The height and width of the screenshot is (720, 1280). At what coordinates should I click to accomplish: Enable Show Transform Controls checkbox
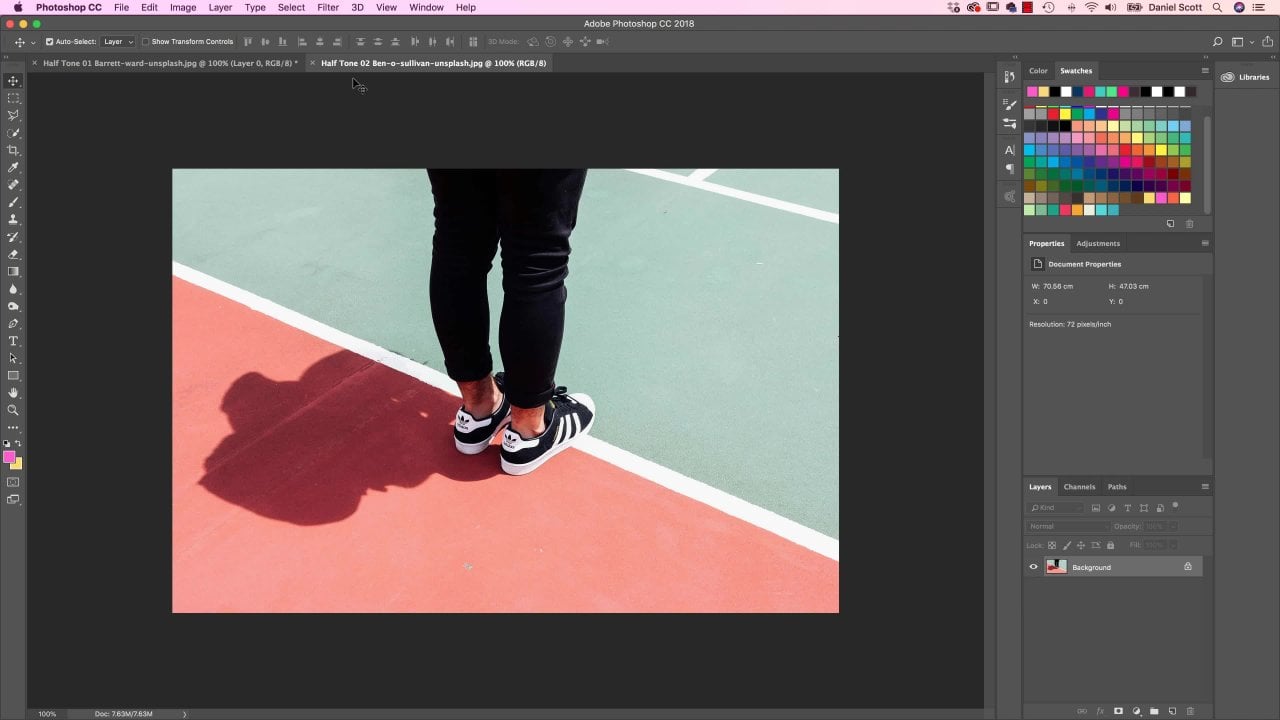145,42
